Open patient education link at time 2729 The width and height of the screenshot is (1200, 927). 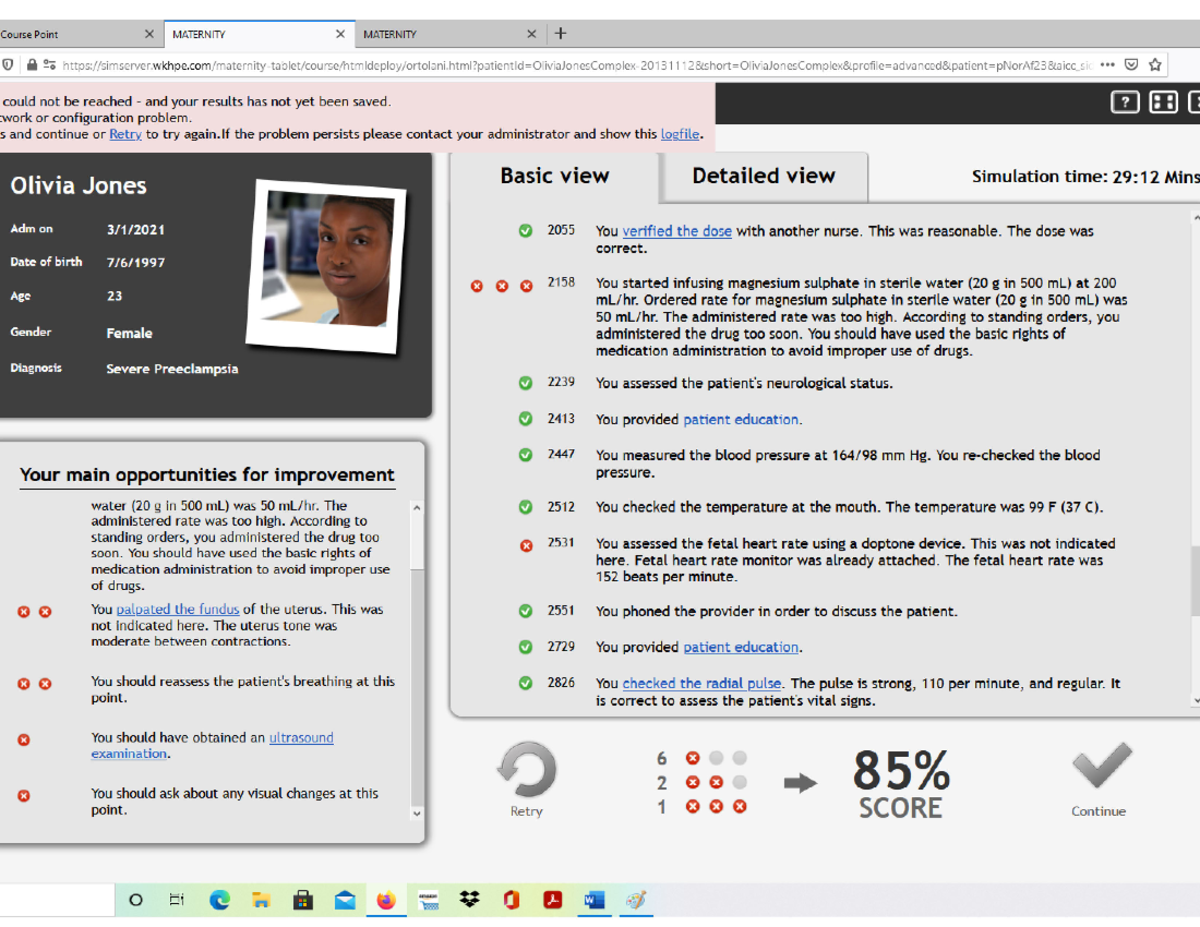click(x=741, y=648)
